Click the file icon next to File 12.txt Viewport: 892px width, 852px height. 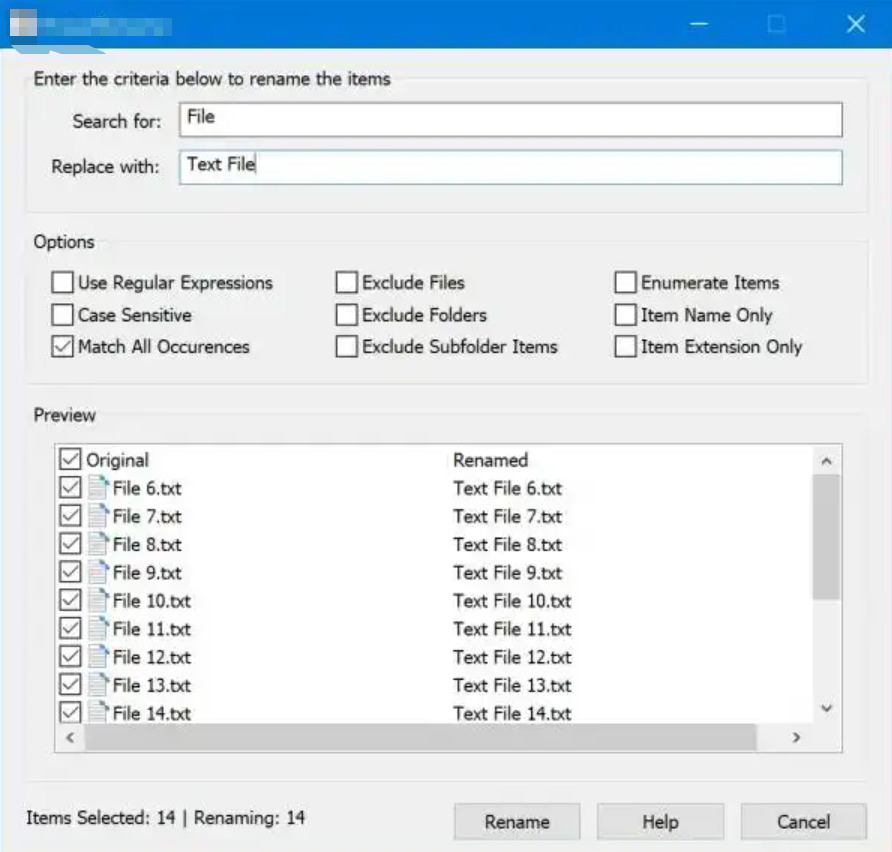(98, 657)
